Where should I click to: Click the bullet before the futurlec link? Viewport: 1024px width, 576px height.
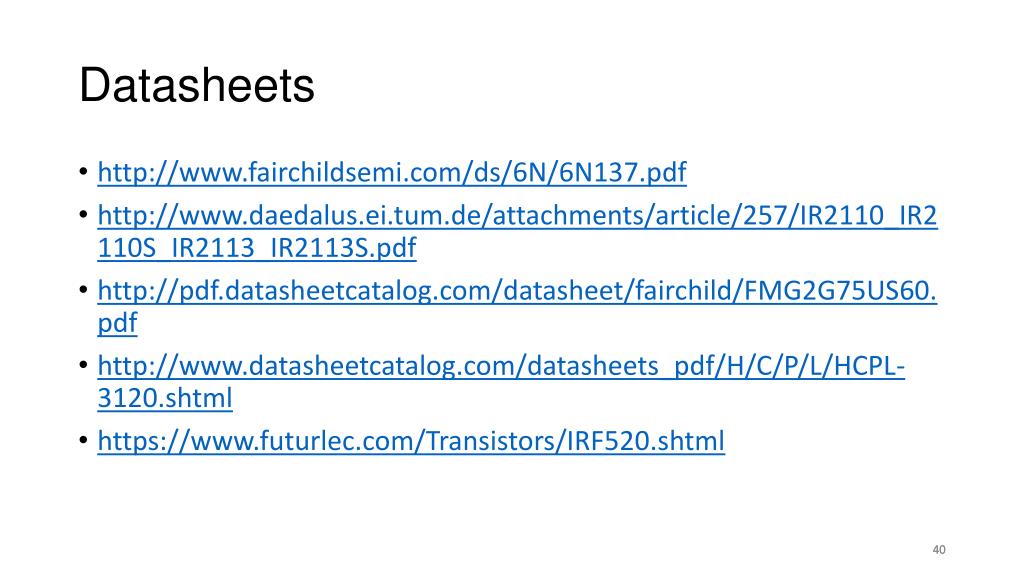click(x=84, y=440)
